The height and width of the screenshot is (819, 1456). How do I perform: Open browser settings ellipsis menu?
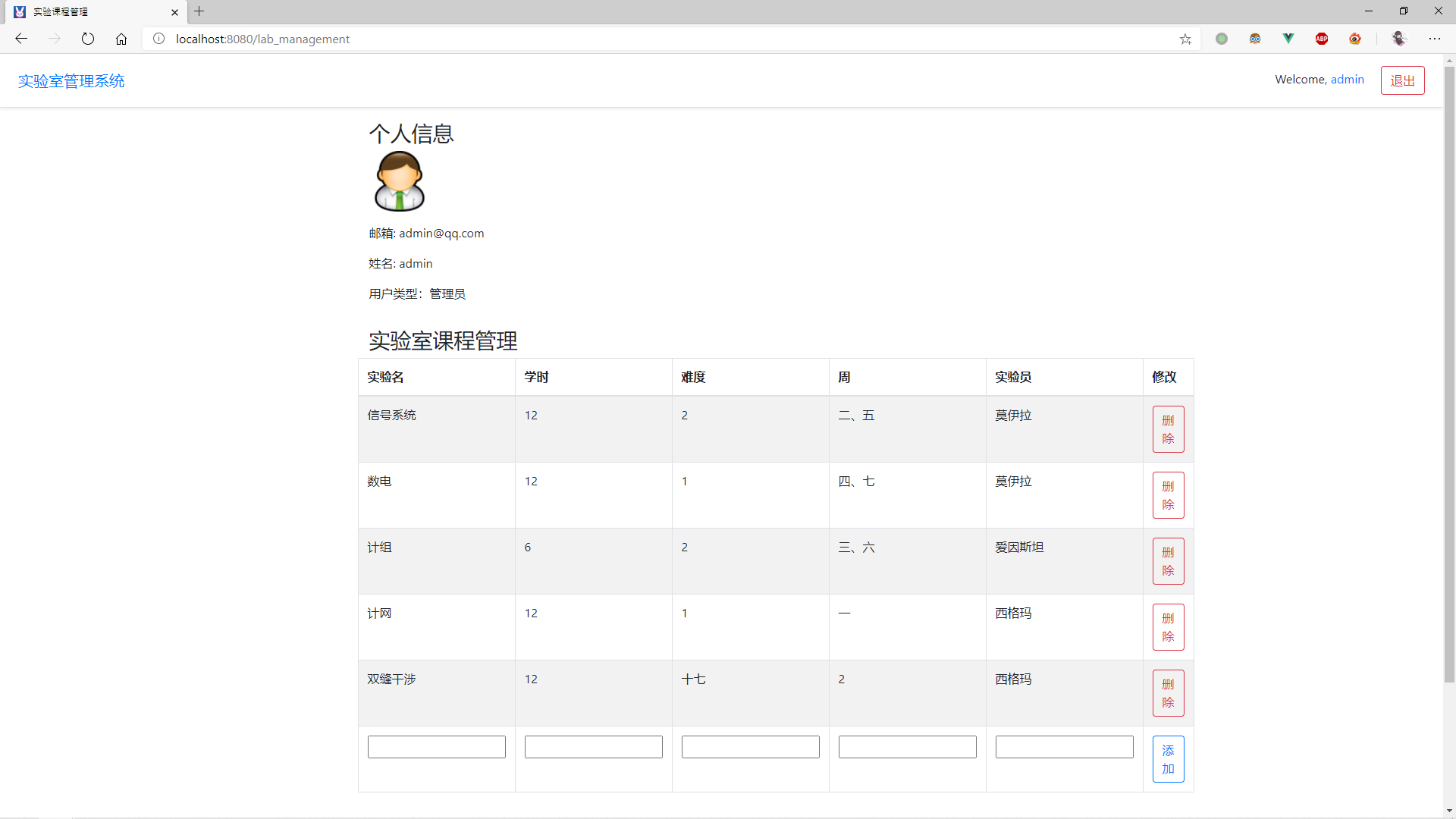1435,39
